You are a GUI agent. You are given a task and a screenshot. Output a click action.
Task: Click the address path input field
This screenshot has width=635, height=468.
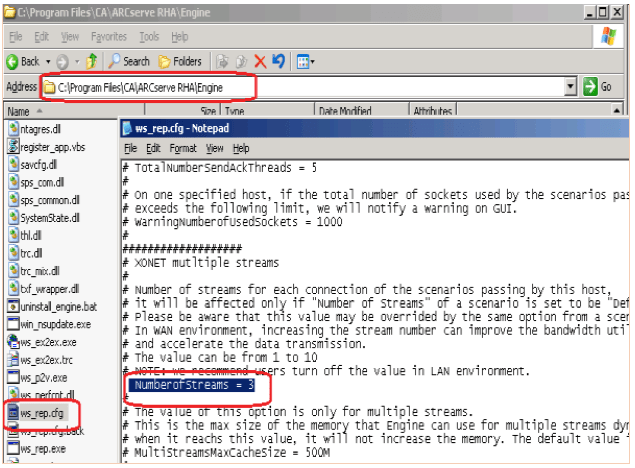(x=300, y=87)
